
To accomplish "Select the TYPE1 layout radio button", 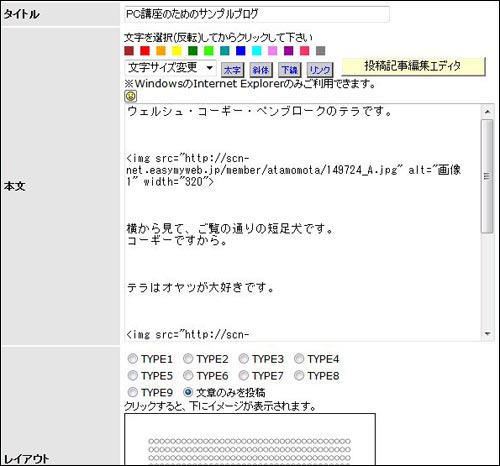I will 133,359.
